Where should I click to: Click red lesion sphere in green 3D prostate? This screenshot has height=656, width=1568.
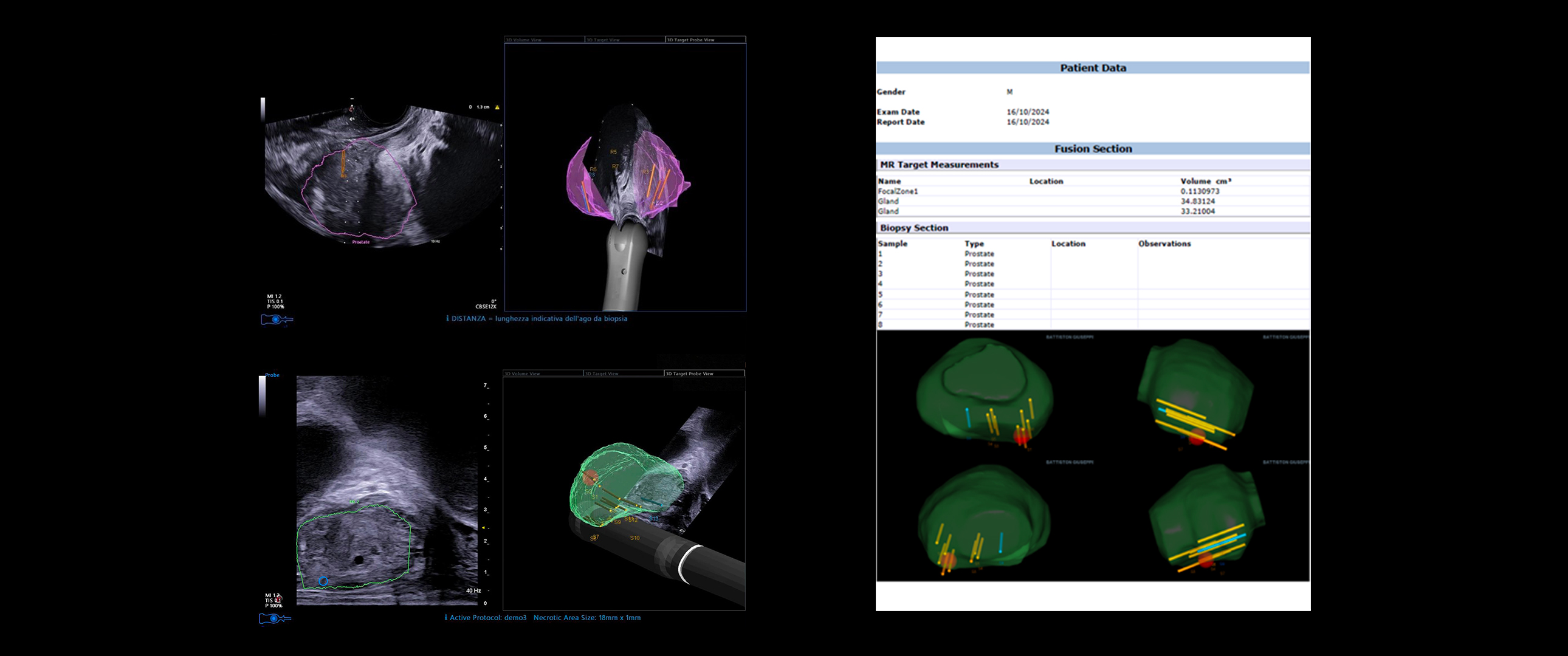[x=590, y=477]
